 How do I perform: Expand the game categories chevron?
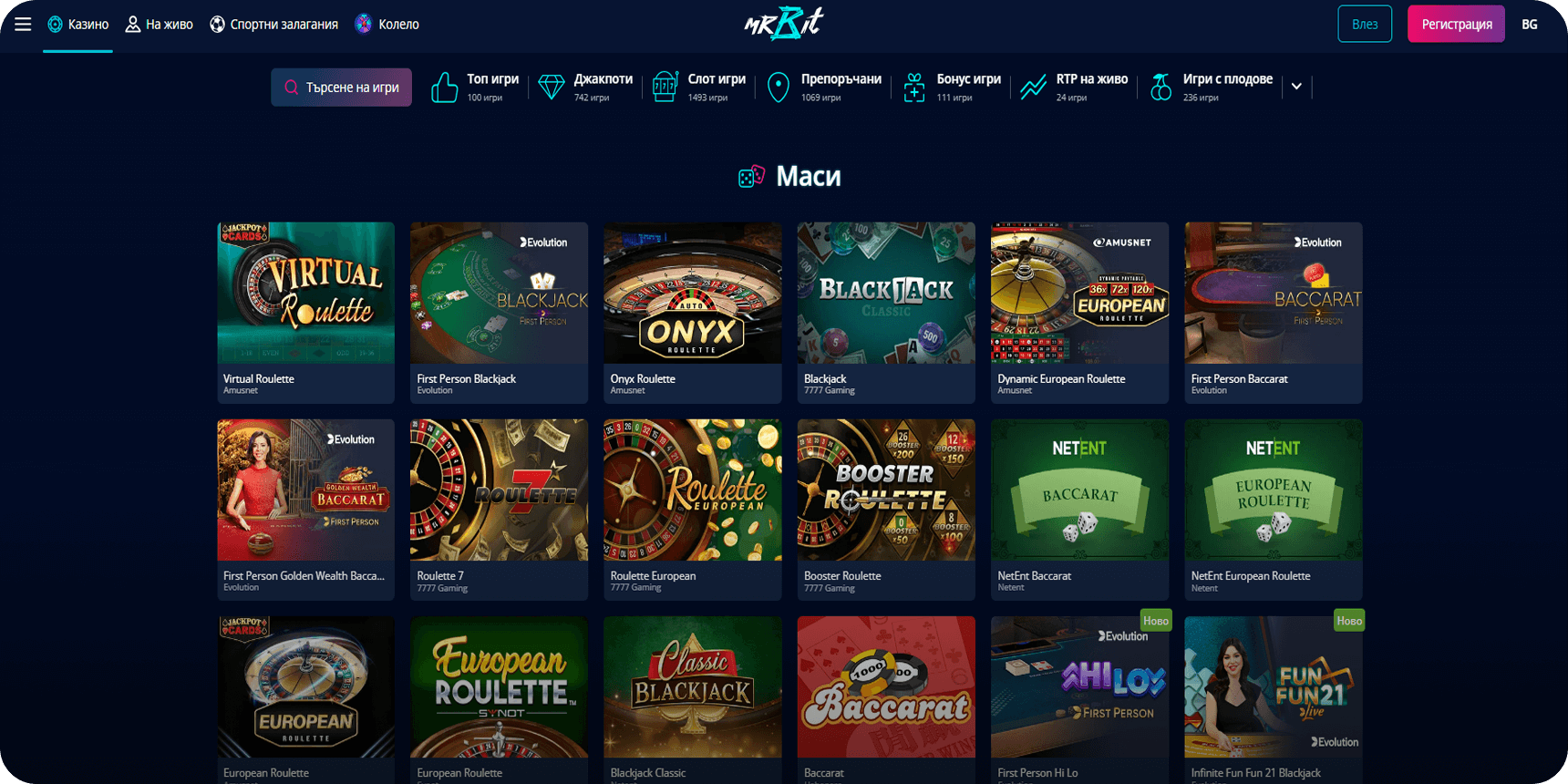point(1296,87)
